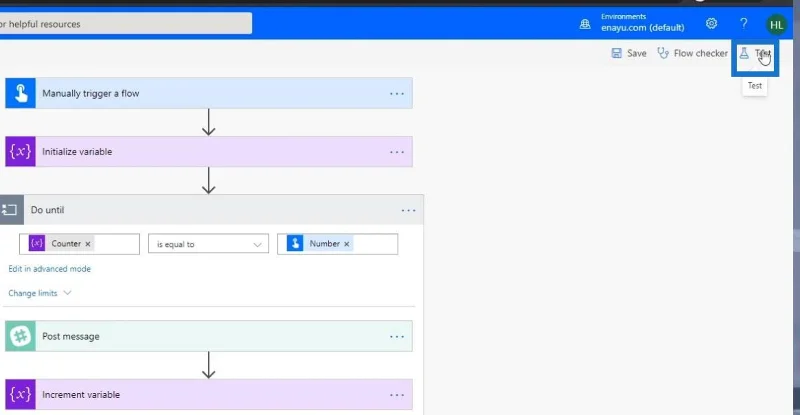Save the flow
The width and height of the screenshot is (800, 415).
629,53
